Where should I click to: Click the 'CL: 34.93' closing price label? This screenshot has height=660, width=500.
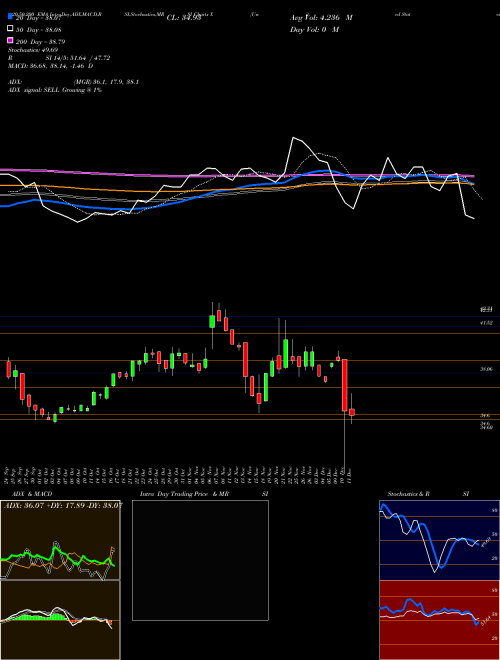pos(184,18)
